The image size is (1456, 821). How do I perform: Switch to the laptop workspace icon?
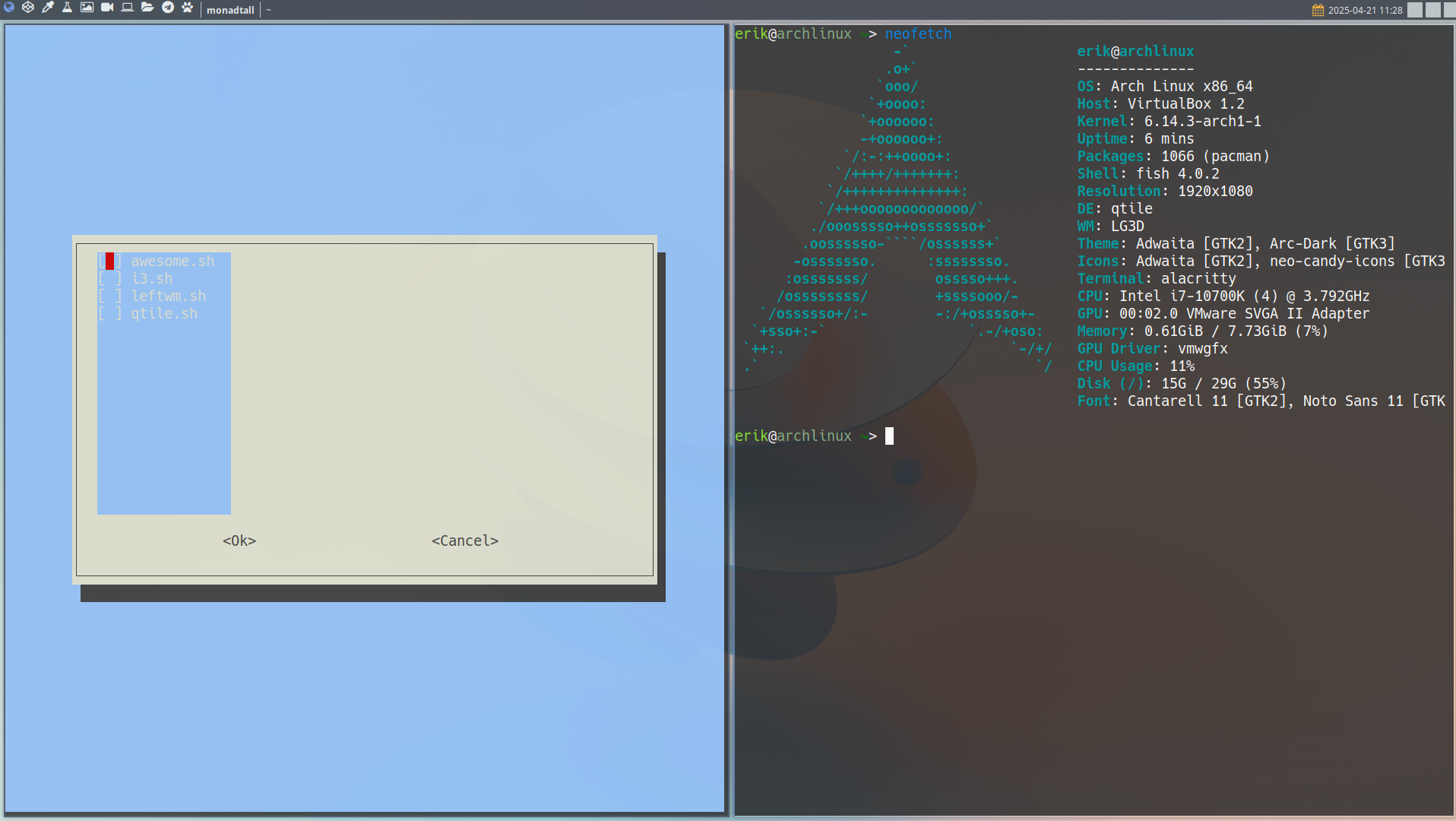[128, 8]
